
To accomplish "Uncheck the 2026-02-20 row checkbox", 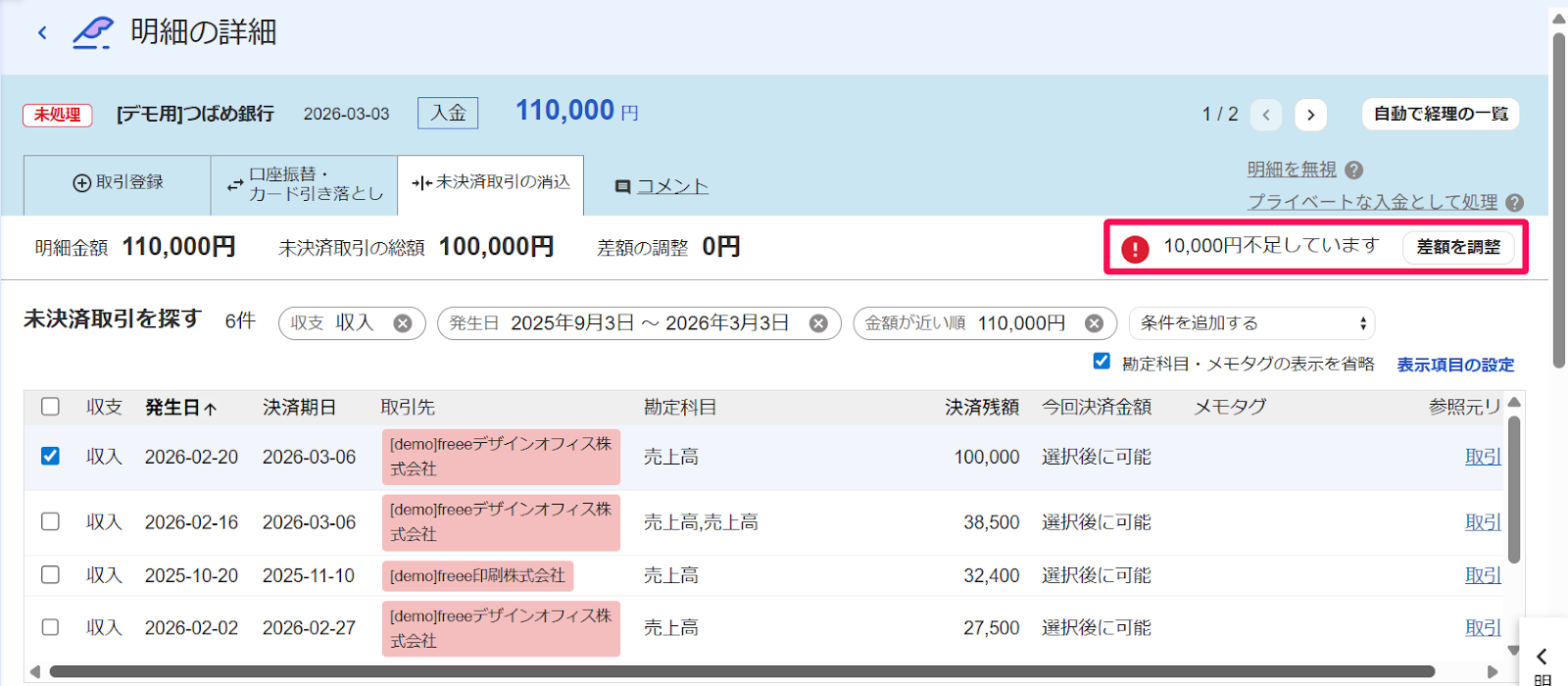I will pyautogui.click(x=50, y=456).
